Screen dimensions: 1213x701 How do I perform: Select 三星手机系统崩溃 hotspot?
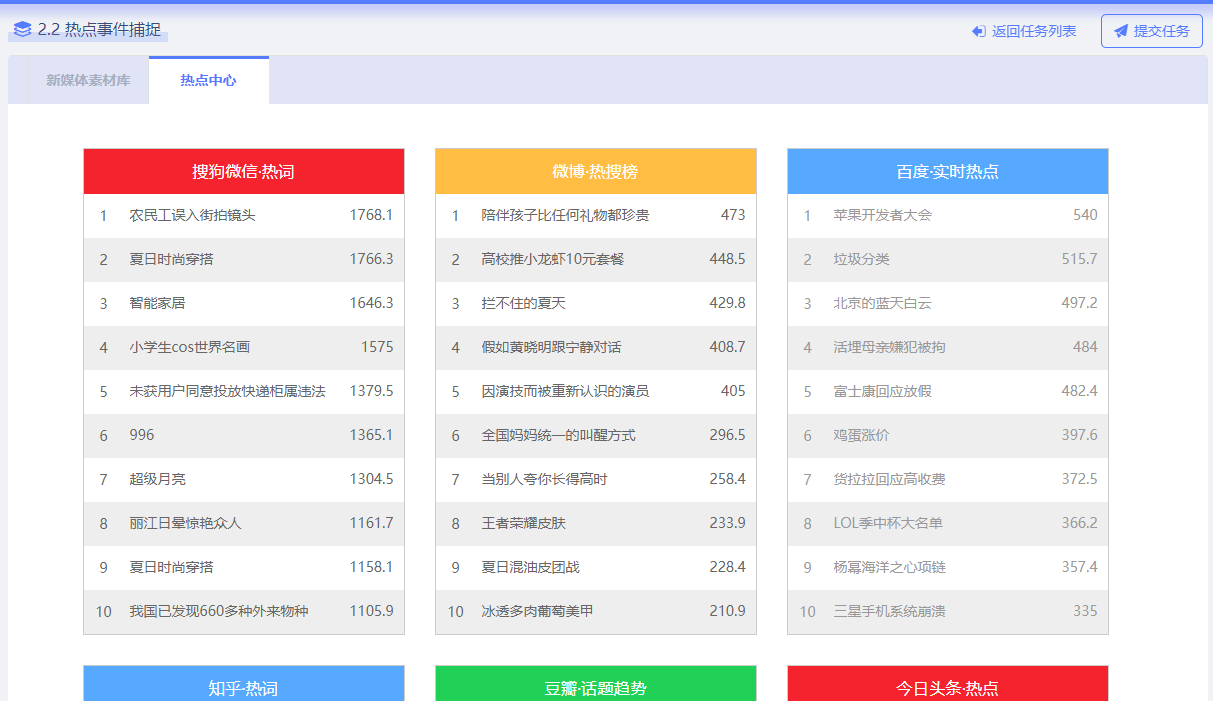pyautogui.click(x=889, y=611)
